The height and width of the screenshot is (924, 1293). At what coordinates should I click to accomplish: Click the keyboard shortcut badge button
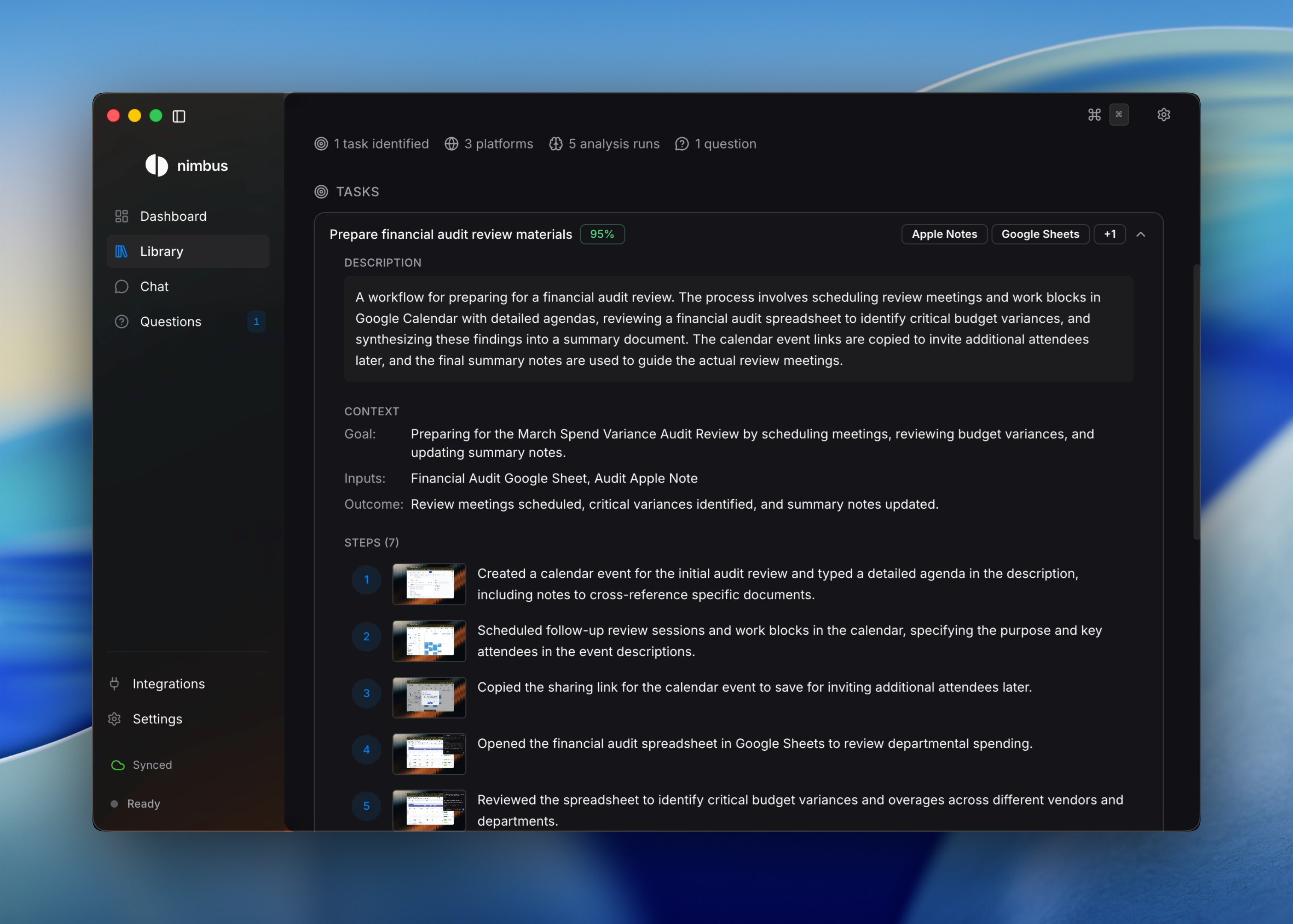click(x=1118, y=115)
